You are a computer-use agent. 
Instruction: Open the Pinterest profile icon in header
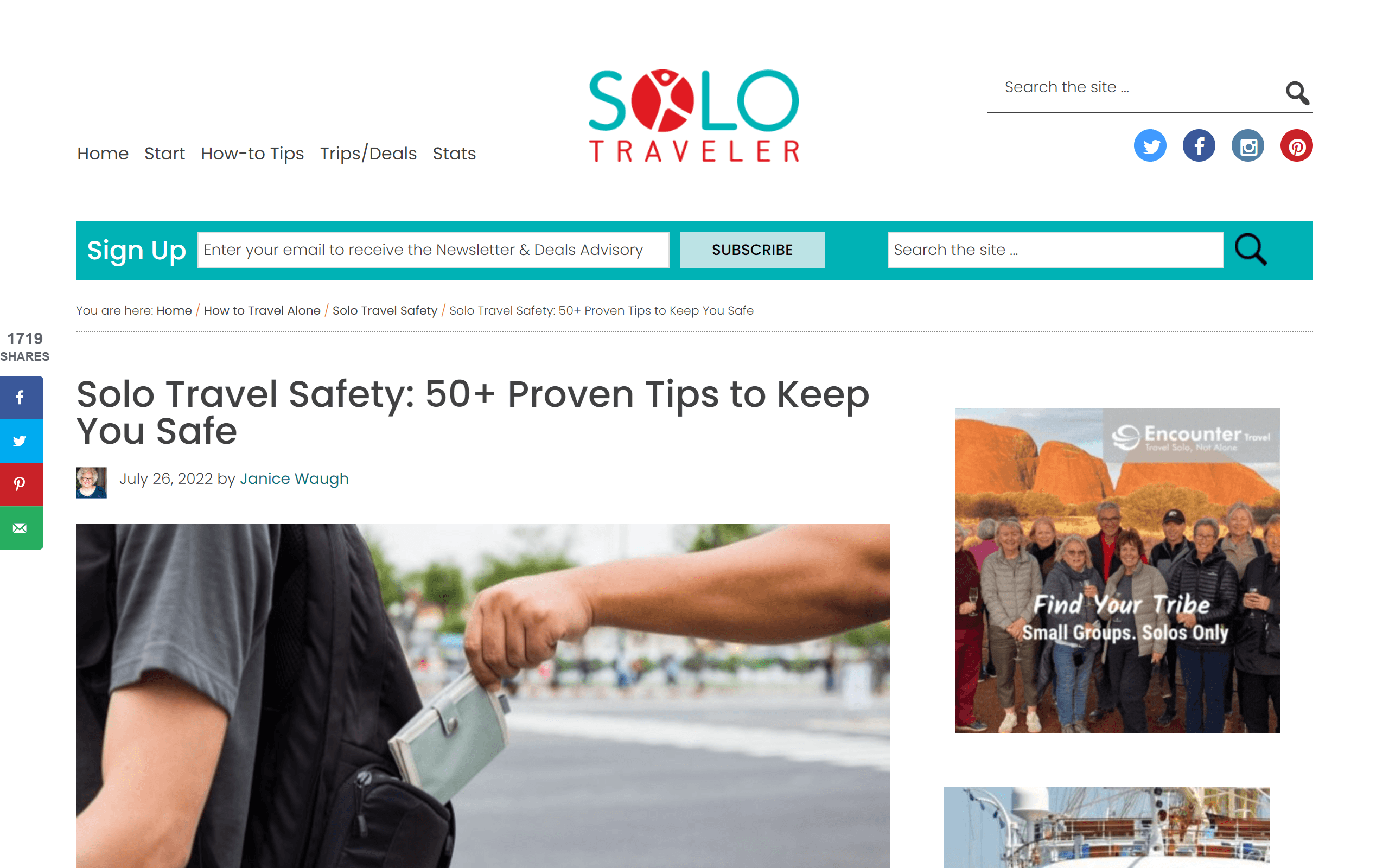click(1297, 146)
